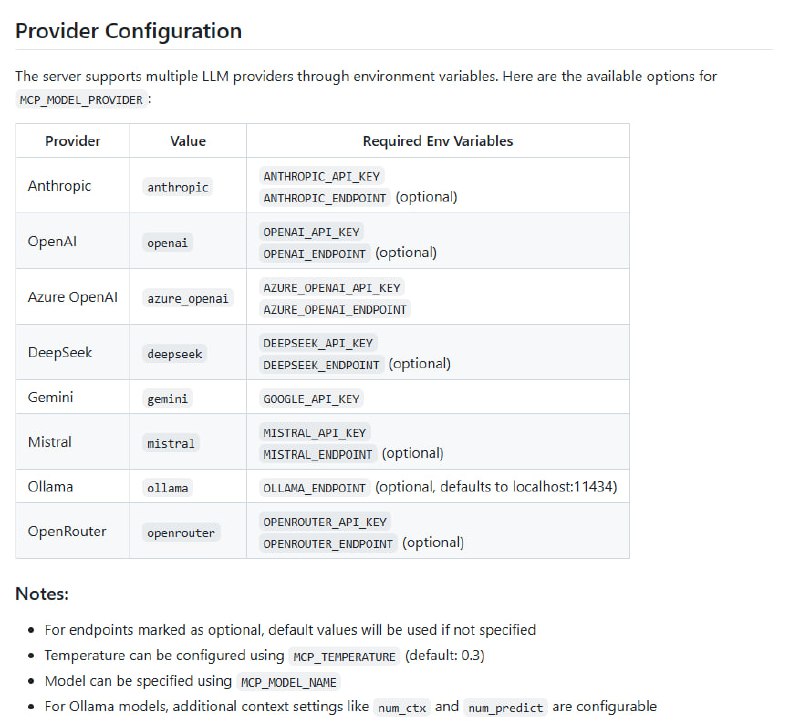800x724 pixels.
Task: Select the mistral value code
Action: (x=171, y=443)
